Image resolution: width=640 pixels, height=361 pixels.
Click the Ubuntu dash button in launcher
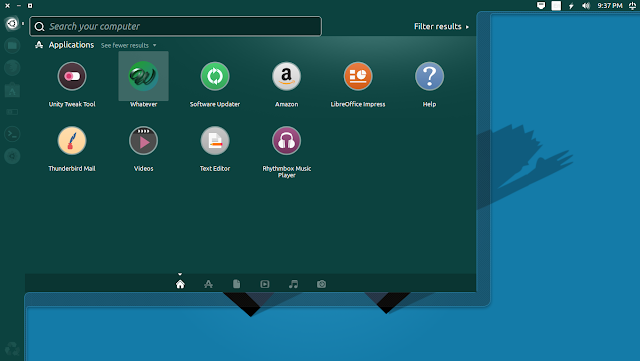click(12, 24)
